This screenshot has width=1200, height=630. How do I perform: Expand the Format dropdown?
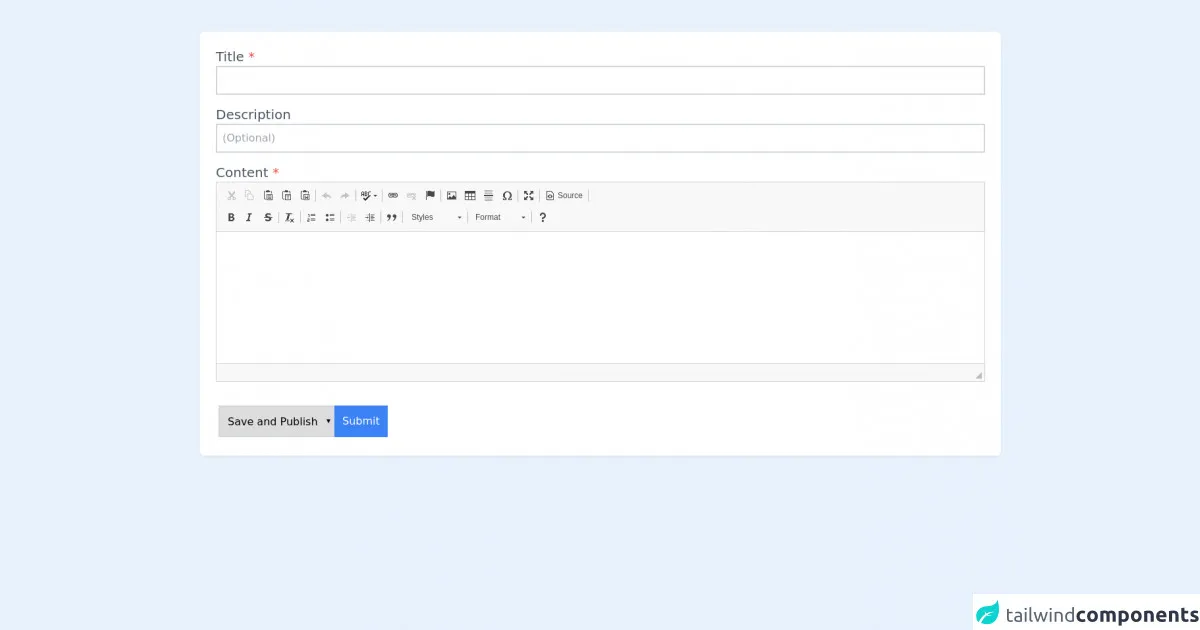[500, 218]
